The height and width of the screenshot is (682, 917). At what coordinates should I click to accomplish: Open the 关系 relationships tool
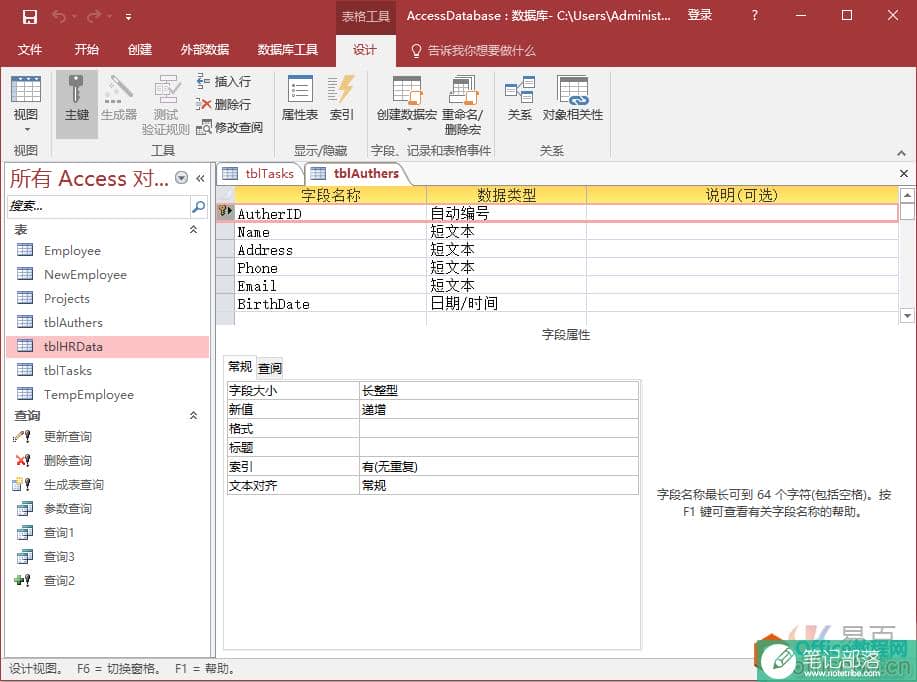click(x=520, y=98)
